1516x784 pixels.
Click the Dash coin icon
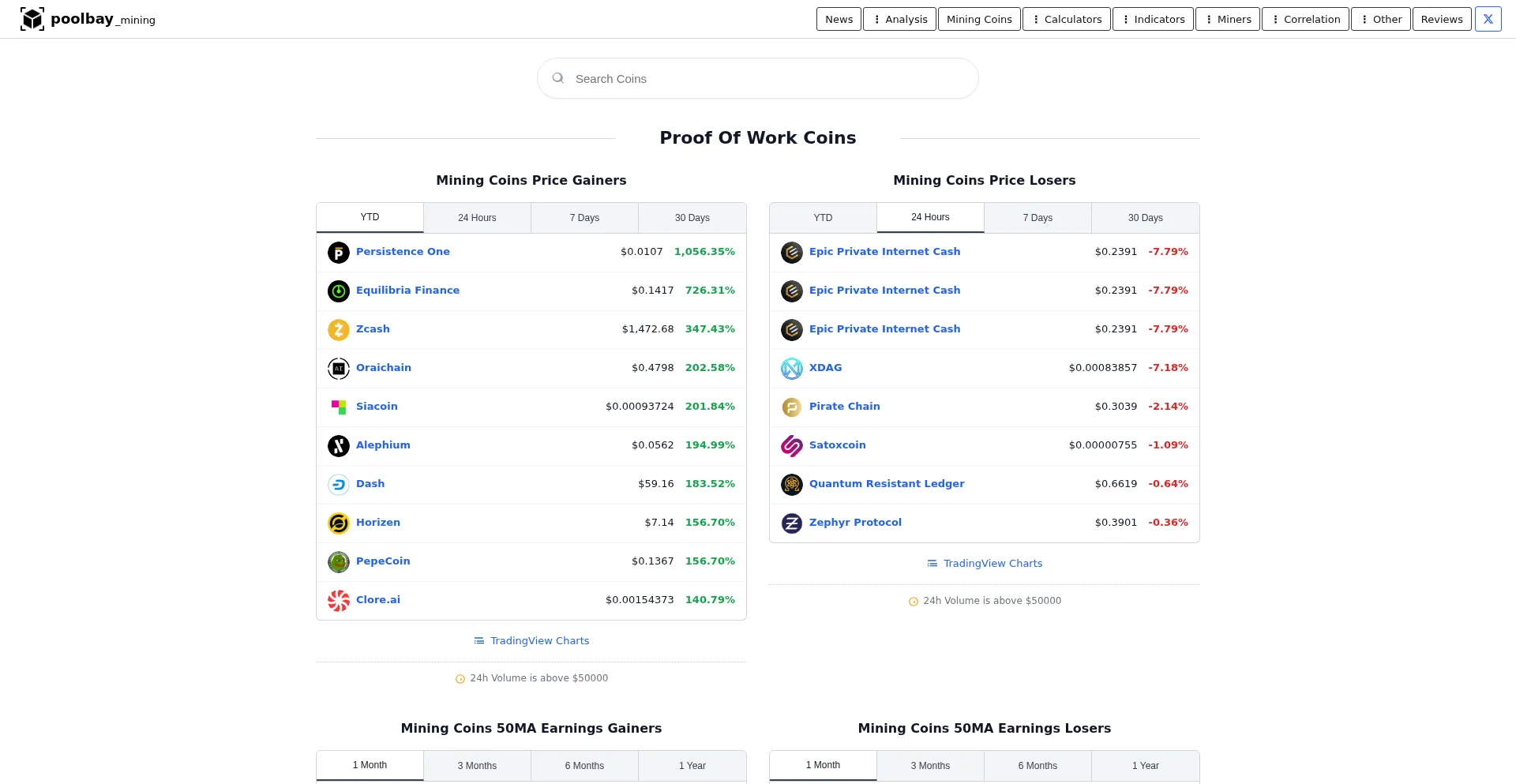339,485
